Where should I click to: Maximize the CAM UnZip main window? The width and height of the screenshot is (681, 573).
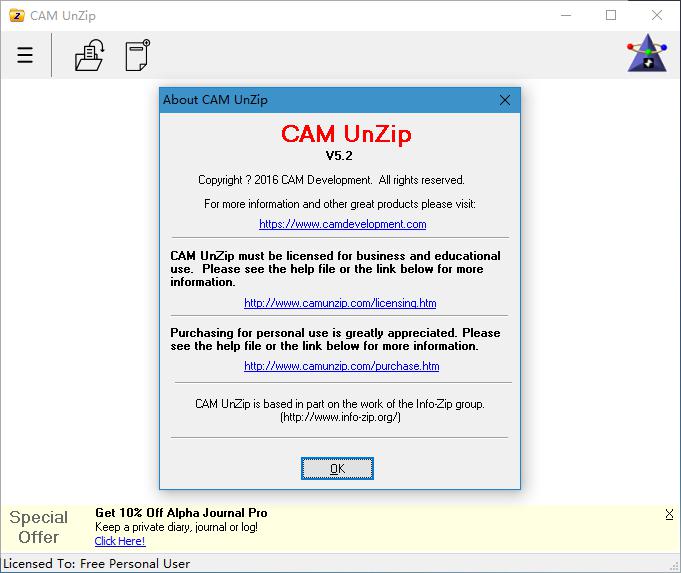tap(611, 16)
